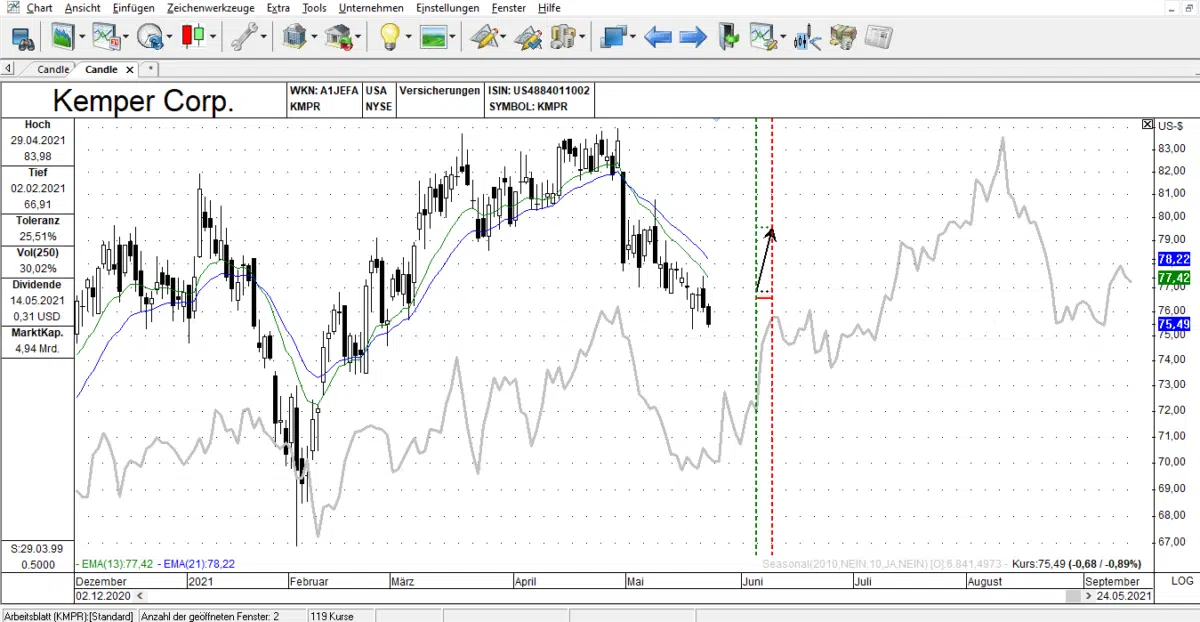Open the new tab marked with asterisk
1200x622 pixels.
click(x=150, y=69)
